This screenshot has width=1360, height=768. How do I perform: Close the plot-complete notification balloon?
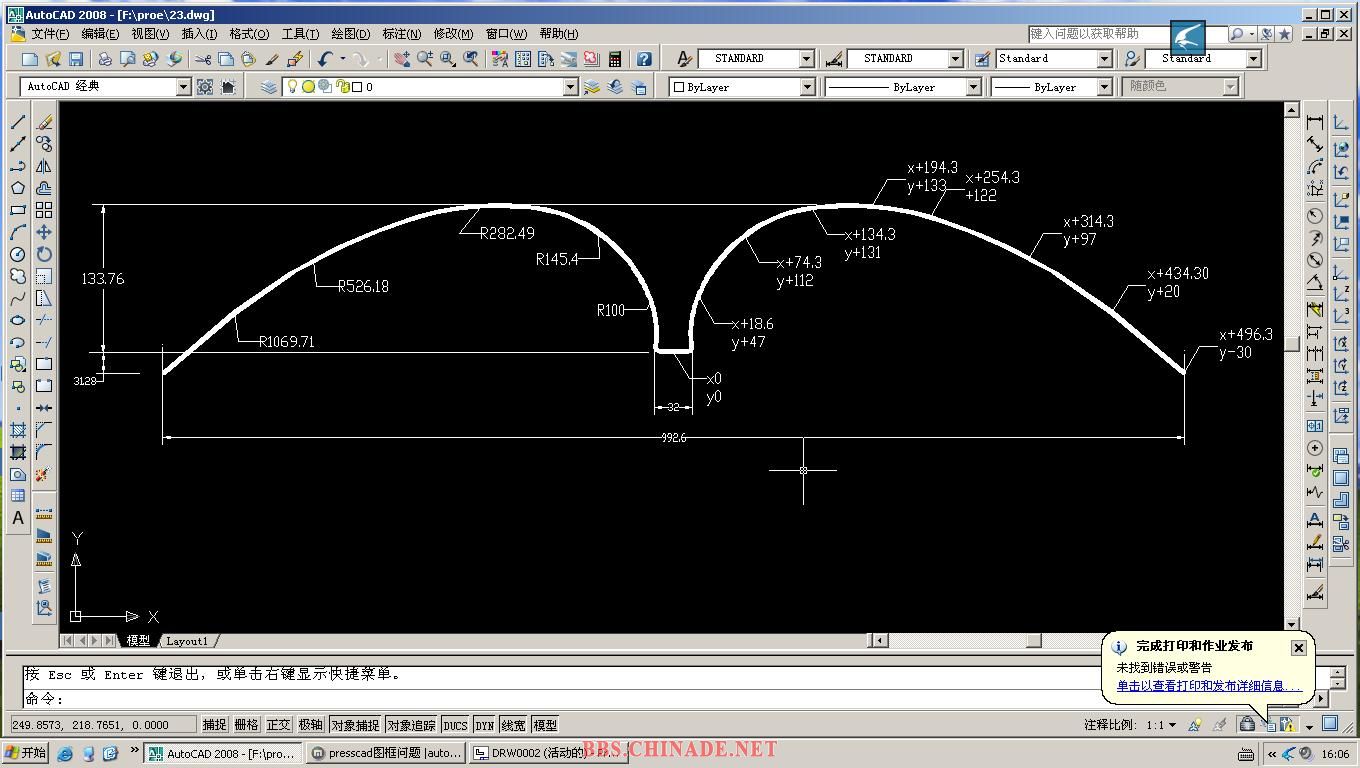[x=1298, y=648]
